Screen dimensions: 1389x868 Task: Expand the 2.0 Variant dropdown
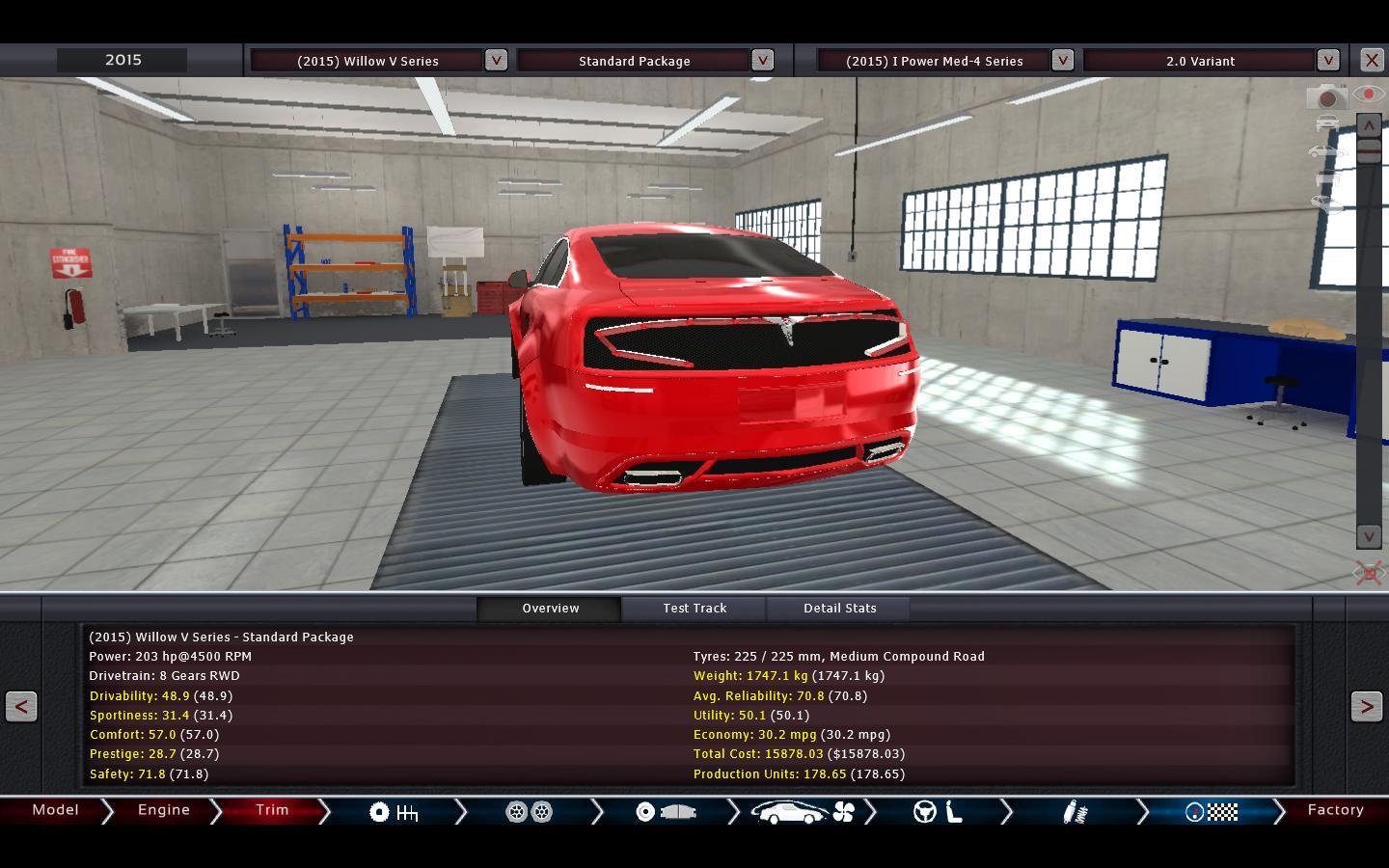pyautogui.click(x=1328, y=60)
